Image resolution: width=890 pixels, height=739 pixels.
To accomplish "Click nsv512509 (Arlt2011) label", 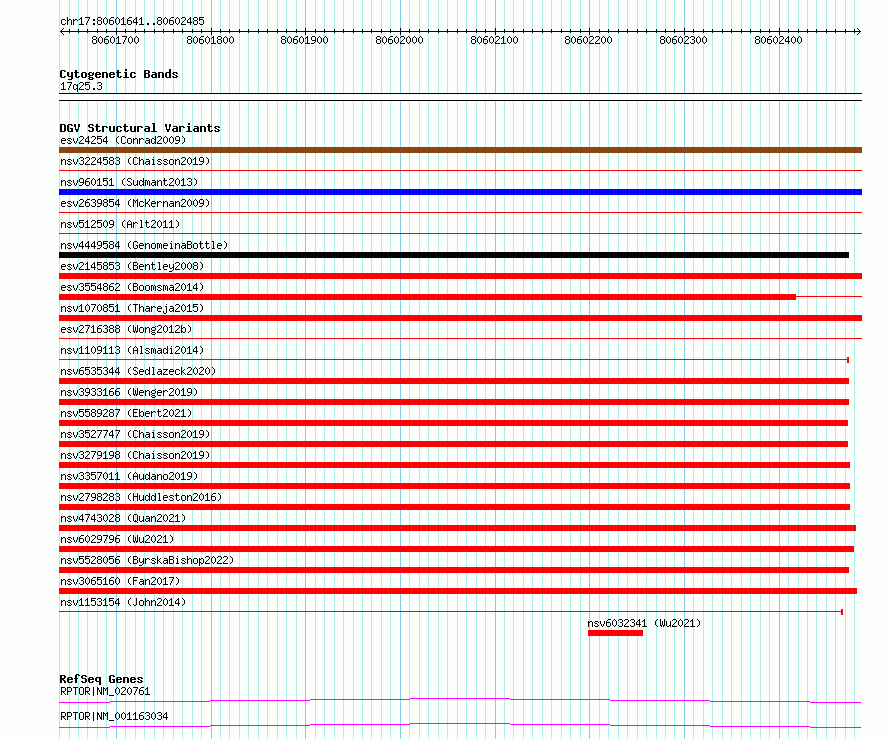I will pos(120,224).
